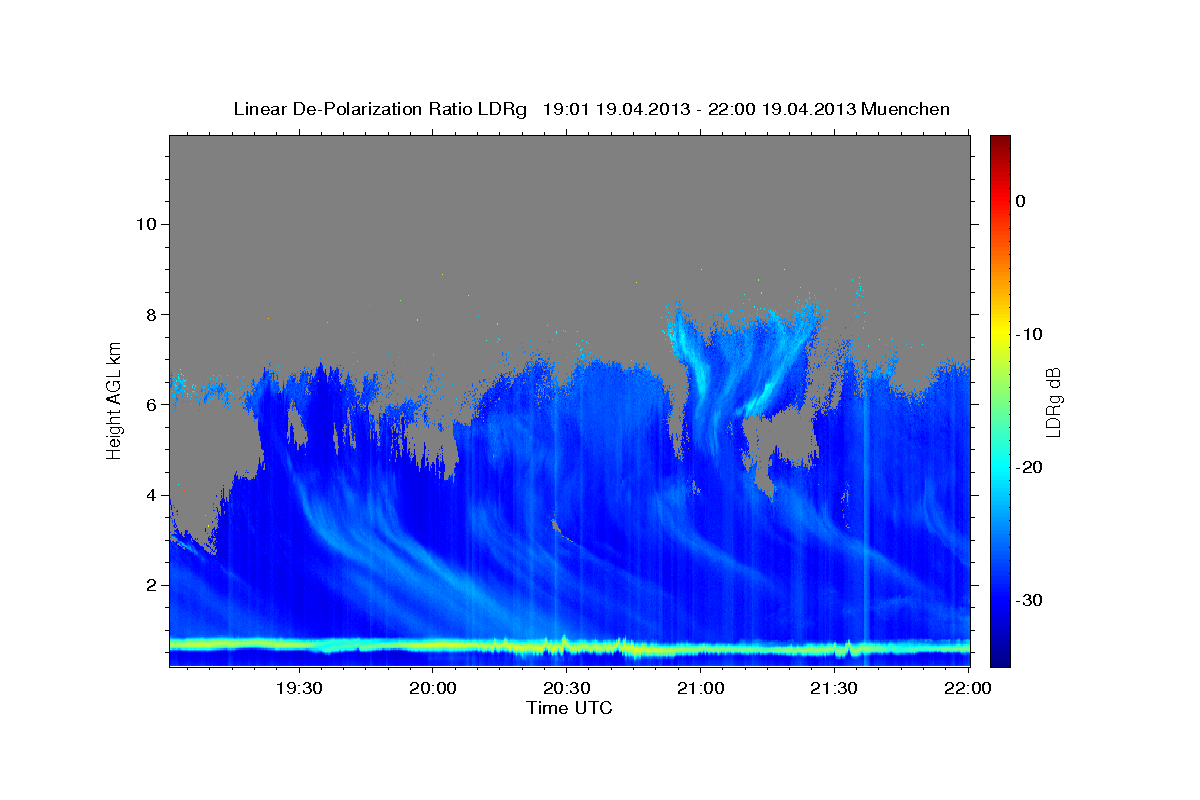Click the 'Time UTC' axis label

[569, 708]
